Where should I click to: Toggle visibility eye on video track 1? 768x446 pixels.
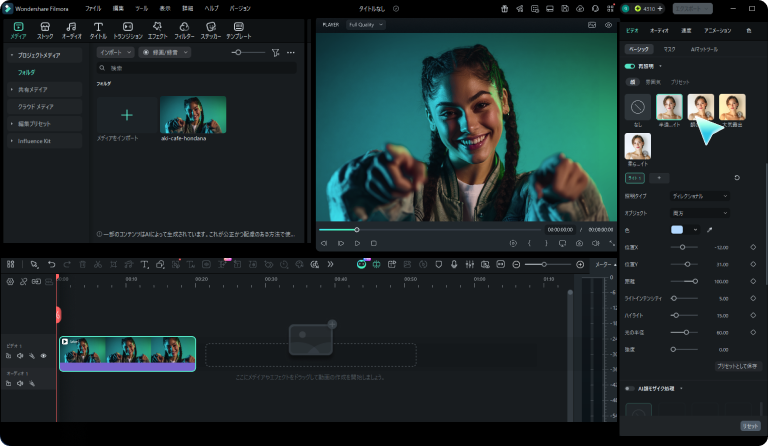tap(43, 356)
